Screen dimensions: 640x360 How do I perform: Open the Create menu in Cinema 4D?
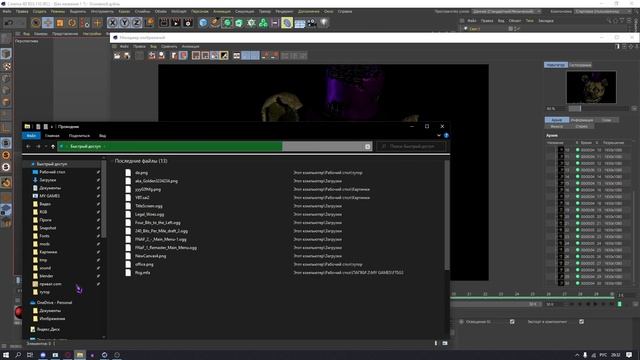click(40, 11)
